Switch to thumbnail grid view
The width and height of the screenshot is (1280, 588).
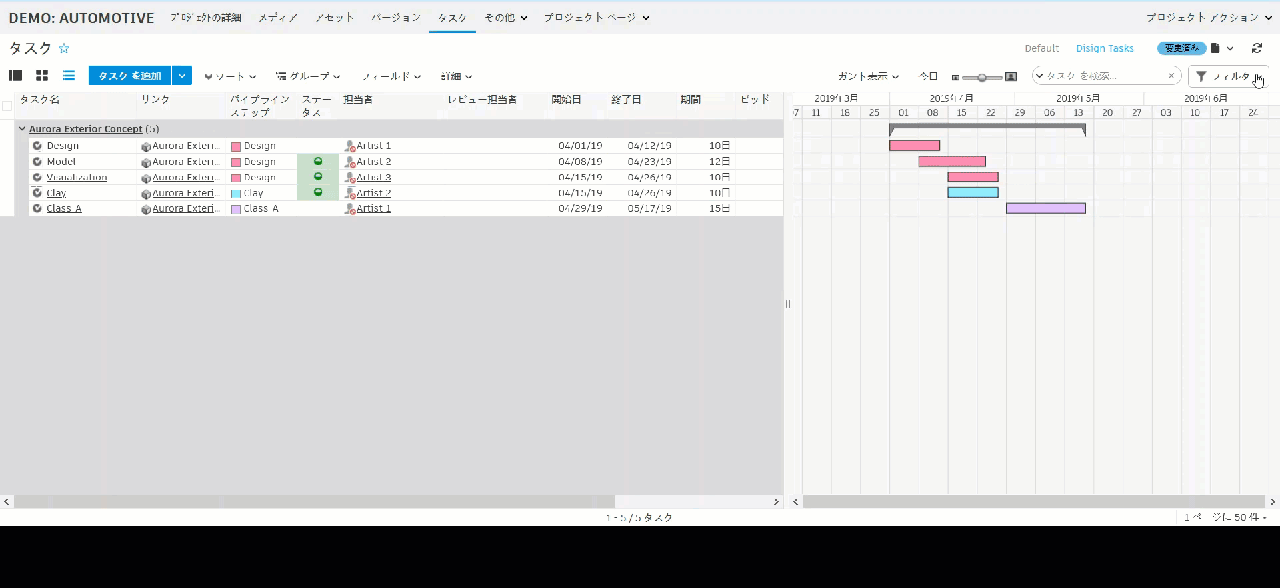[41, 75]
